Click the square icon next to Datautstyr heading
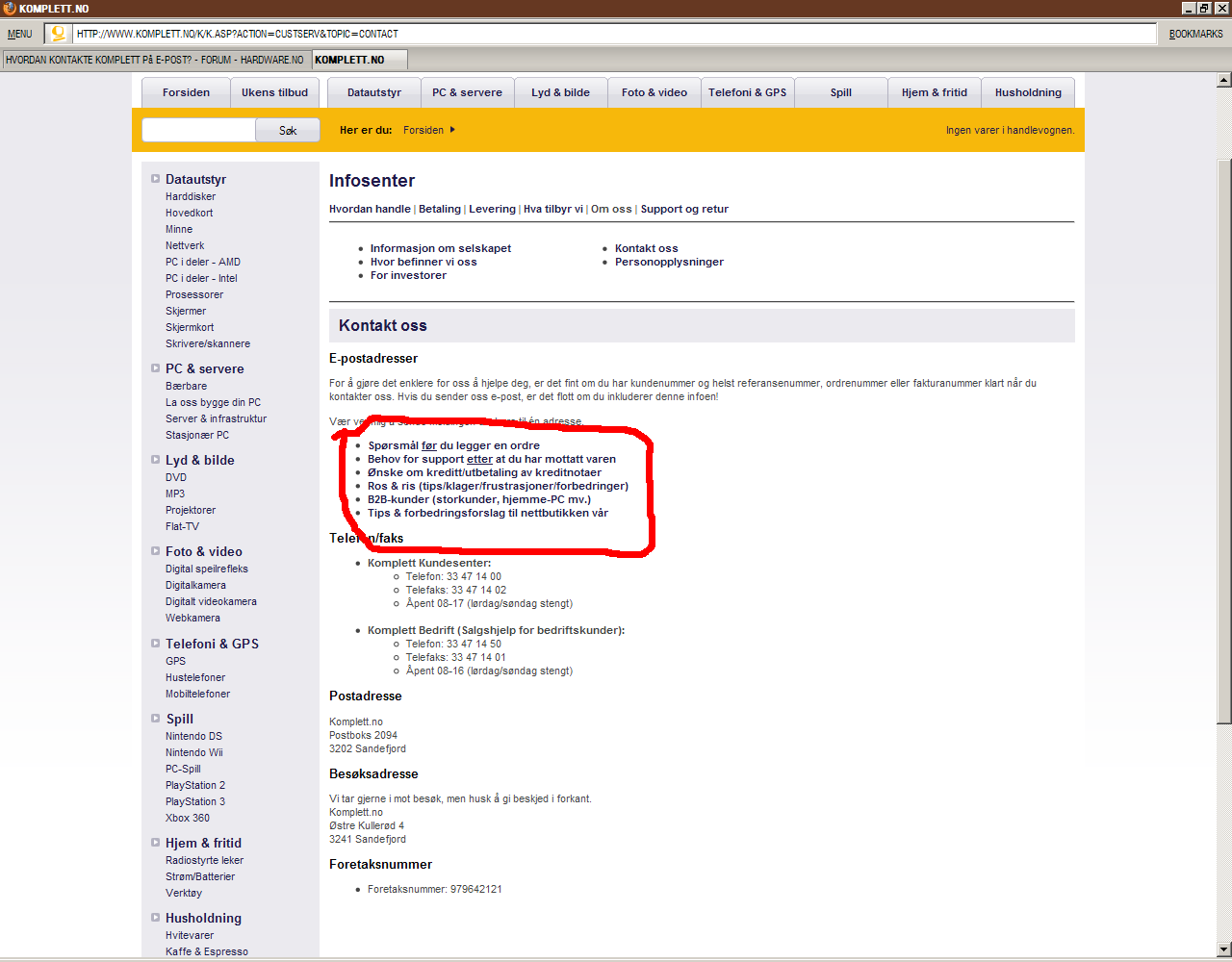 tap(155, 179)
